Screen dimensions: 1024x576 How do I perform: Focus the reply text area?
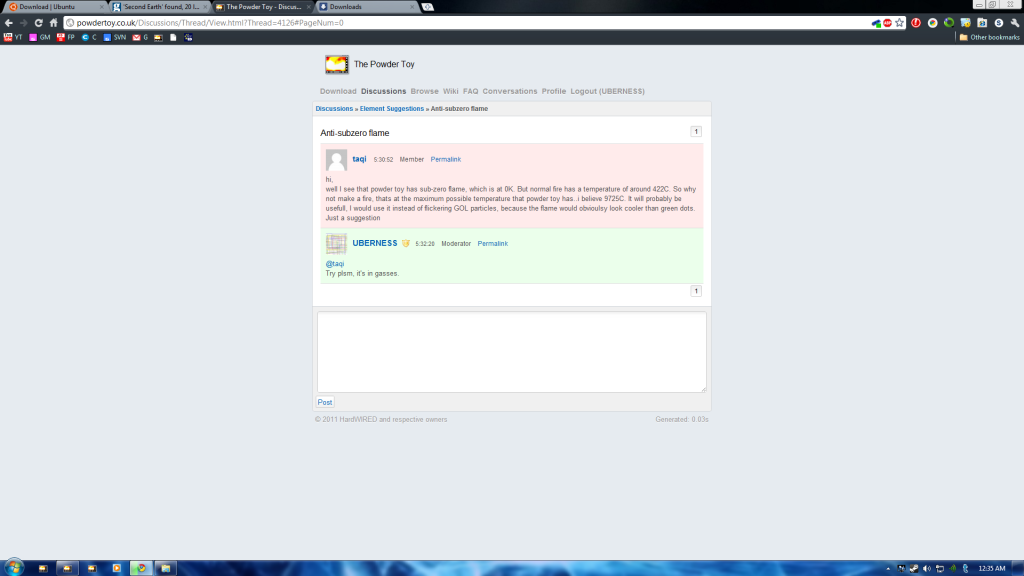tap(511, 352)
